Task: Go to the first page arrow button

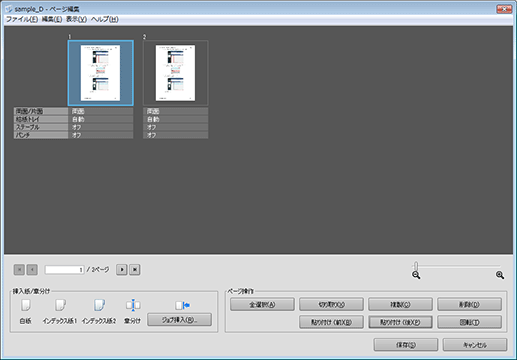Action: click(19, 269)
